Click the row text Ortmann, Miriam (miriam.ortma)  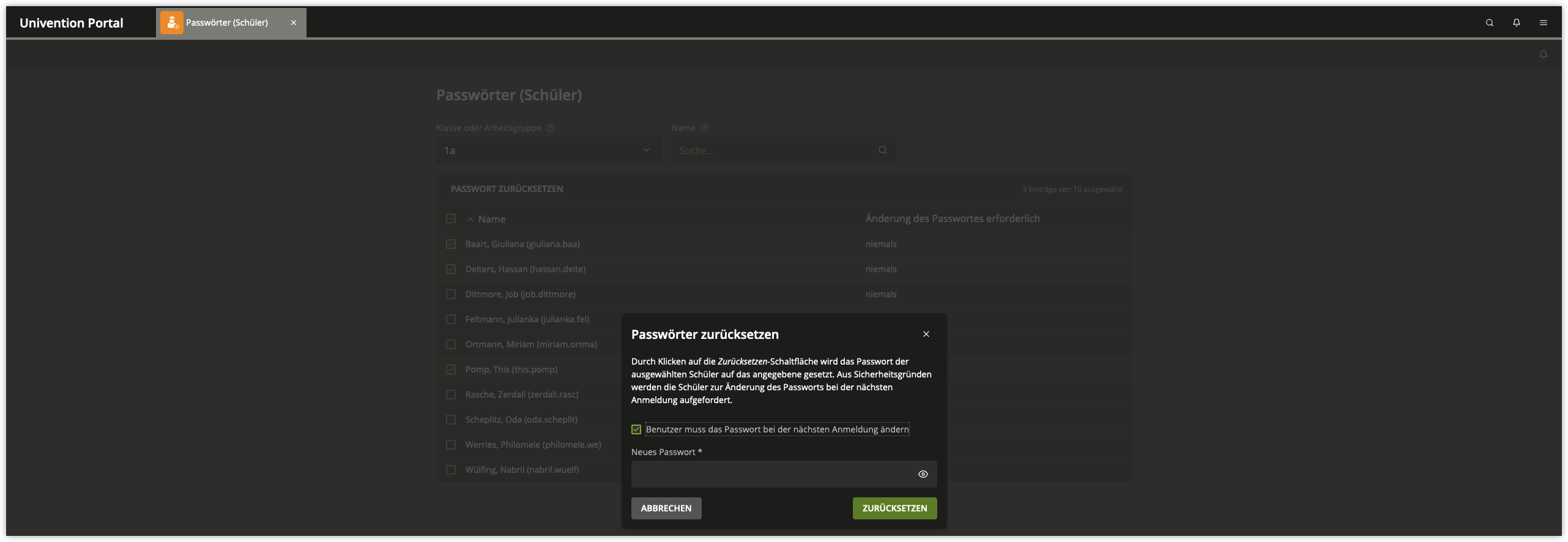[x=531, y=344]
